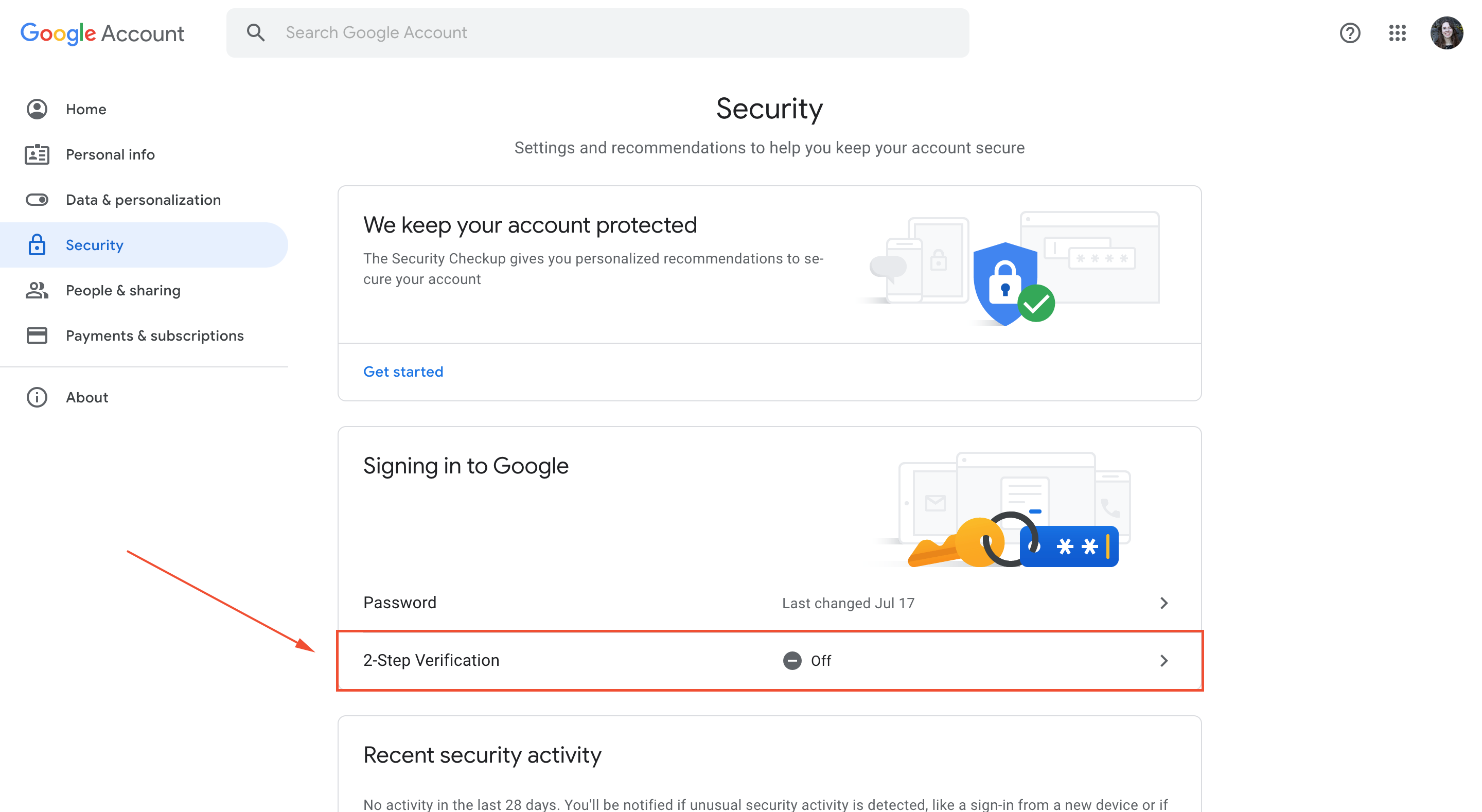Click the Get started link

(403, 372)
